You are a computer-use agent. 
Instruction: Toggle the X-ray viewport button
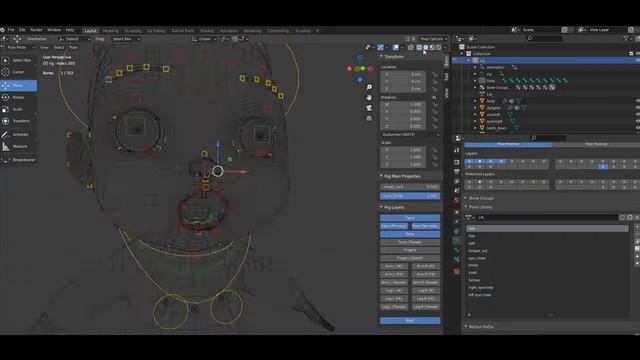(411, 47)
